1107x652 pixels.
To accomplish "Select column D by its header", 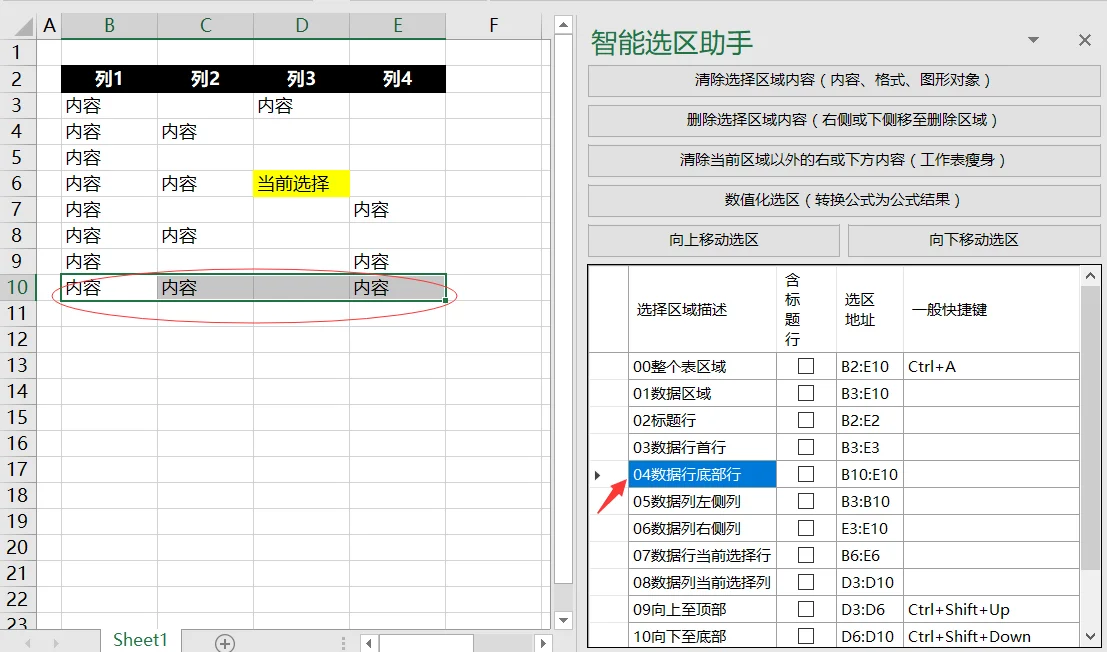I will coord(301,26).
